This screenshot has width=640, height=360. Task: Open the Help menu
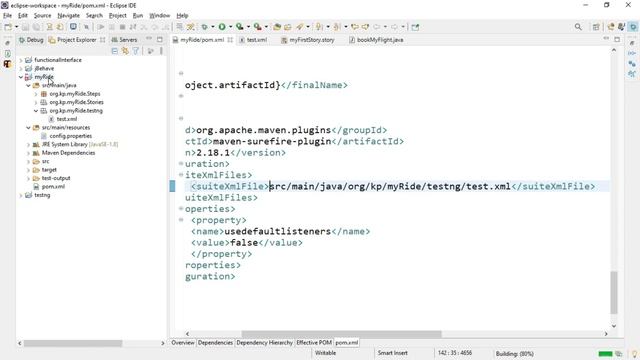[x=182, y=16]
